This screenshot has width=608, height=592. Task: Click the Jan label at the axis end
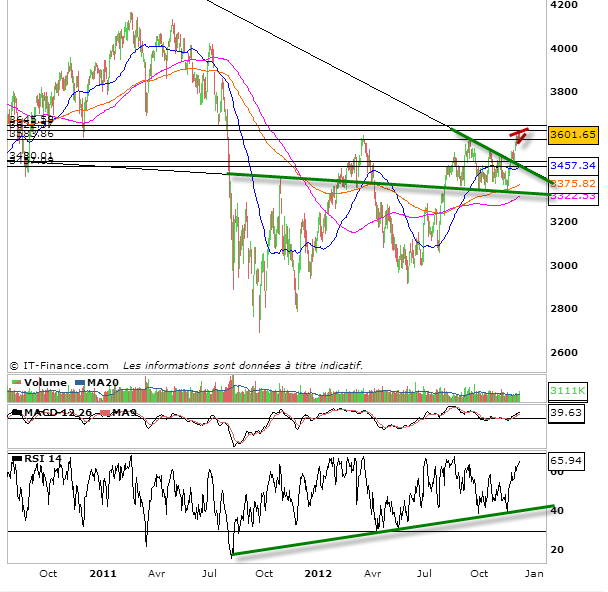coord(533,575)
